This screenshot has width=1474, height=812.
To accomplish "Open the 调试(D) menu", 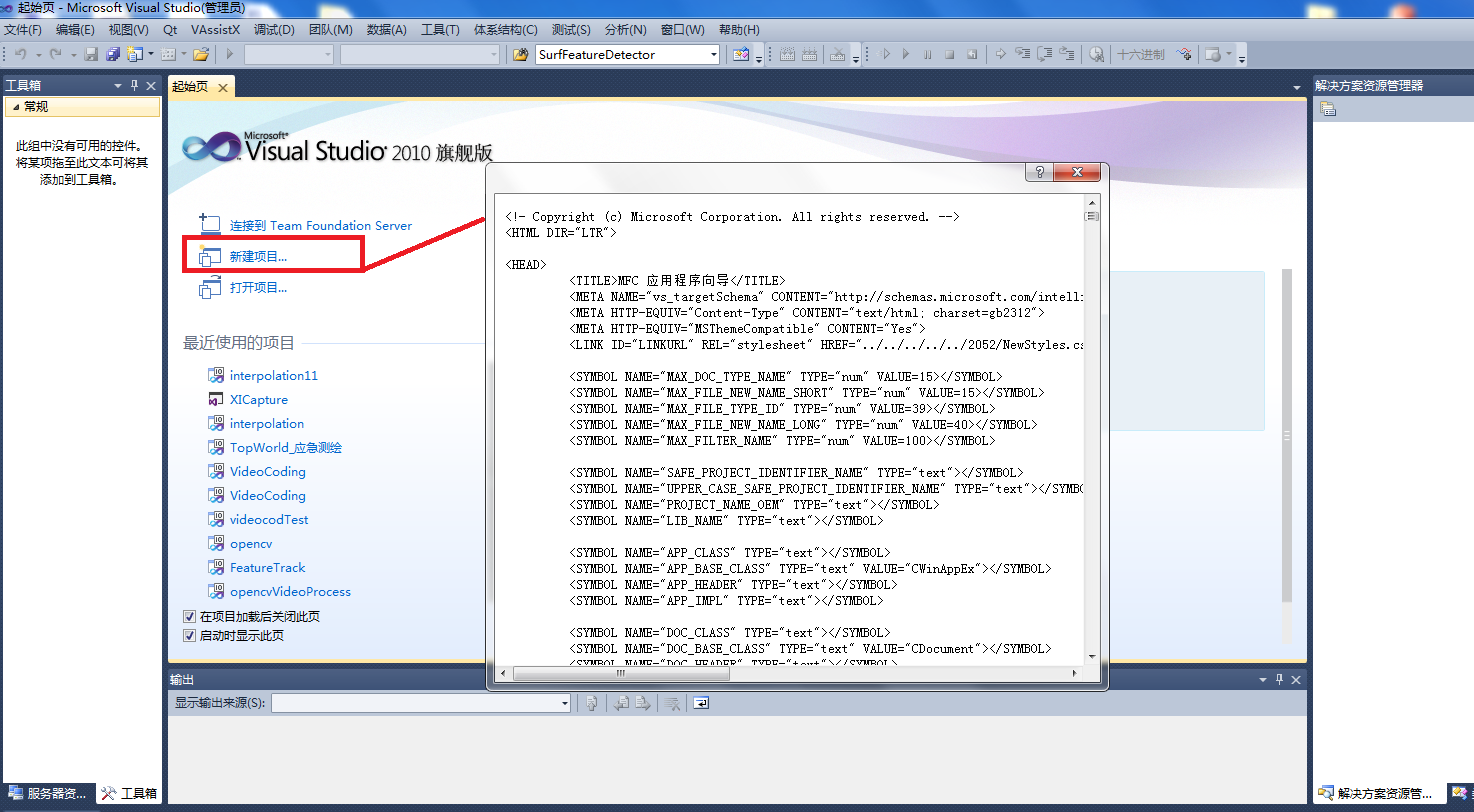I will pos(274,30).
